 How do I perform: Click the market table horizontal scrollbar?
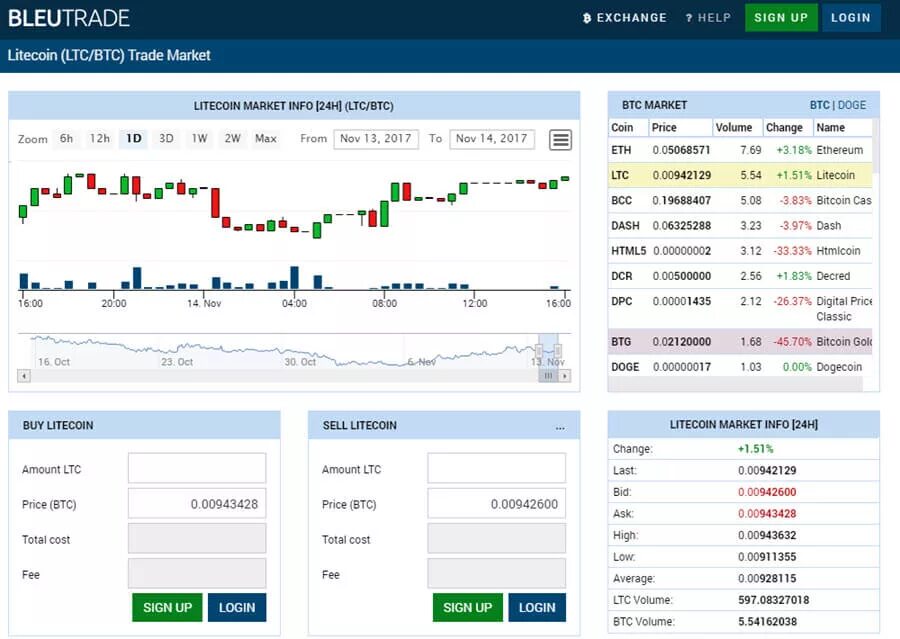tap(736, 385)
